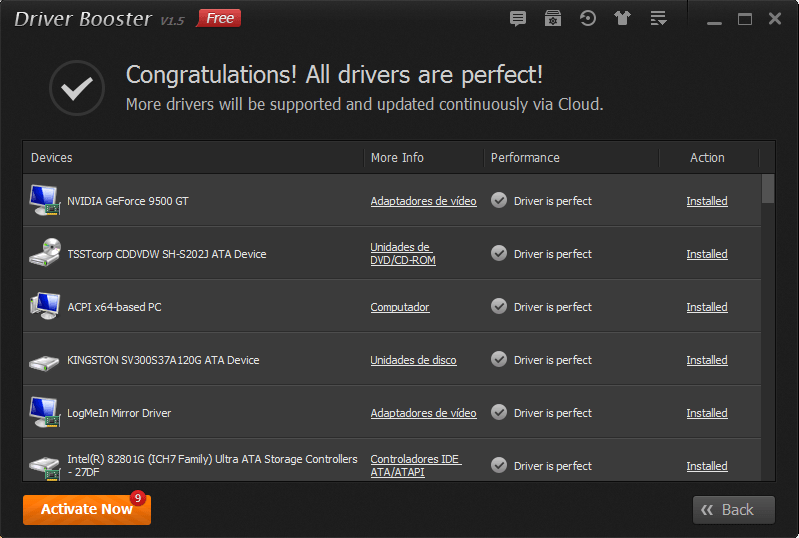
Task: Select Intel(R) 82801G Ultra ATA Storage Controllers text
Action: 212,466
